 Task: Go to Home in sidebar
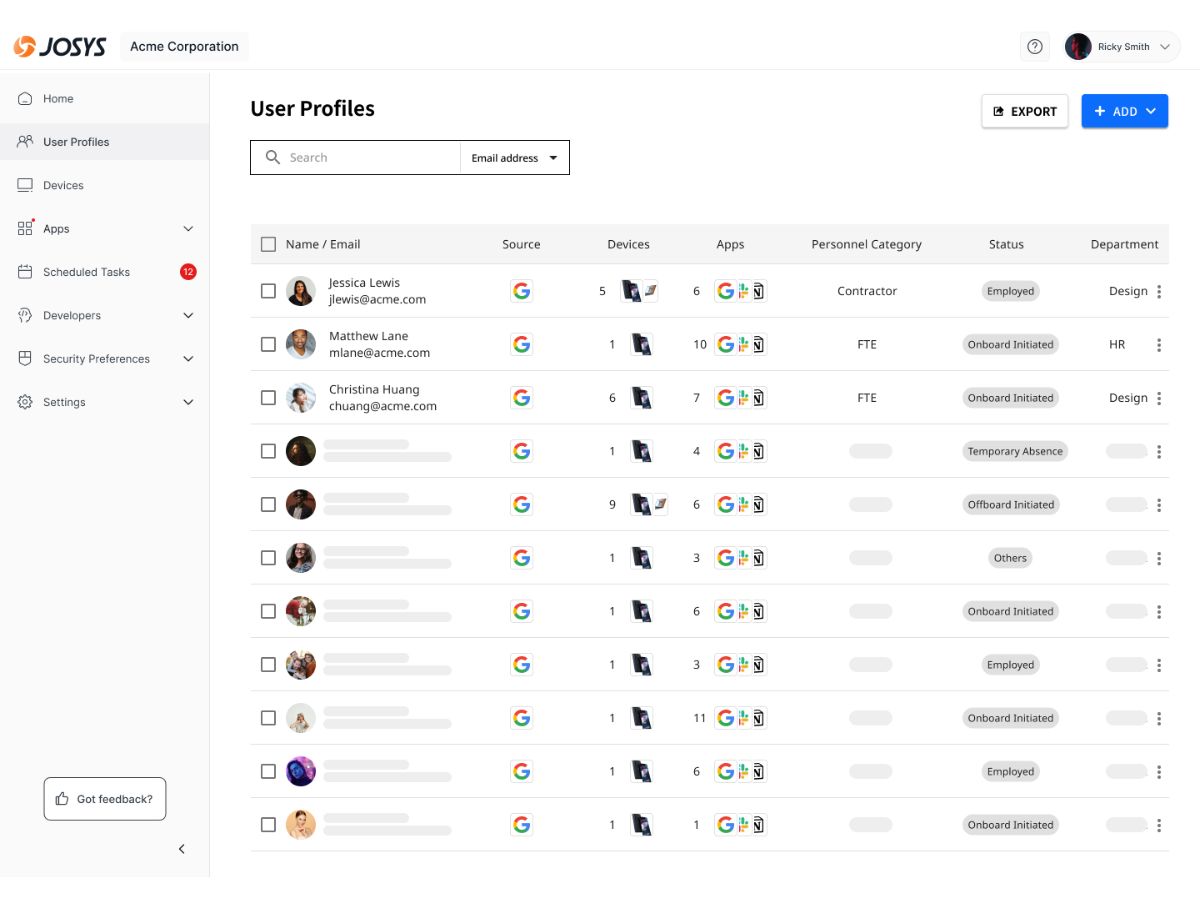(105, 98)
